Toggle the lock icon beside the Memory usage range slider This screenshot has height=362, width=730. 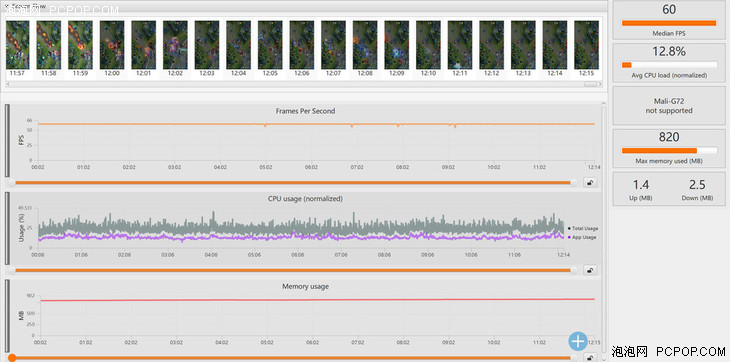(x=590, y=358)
